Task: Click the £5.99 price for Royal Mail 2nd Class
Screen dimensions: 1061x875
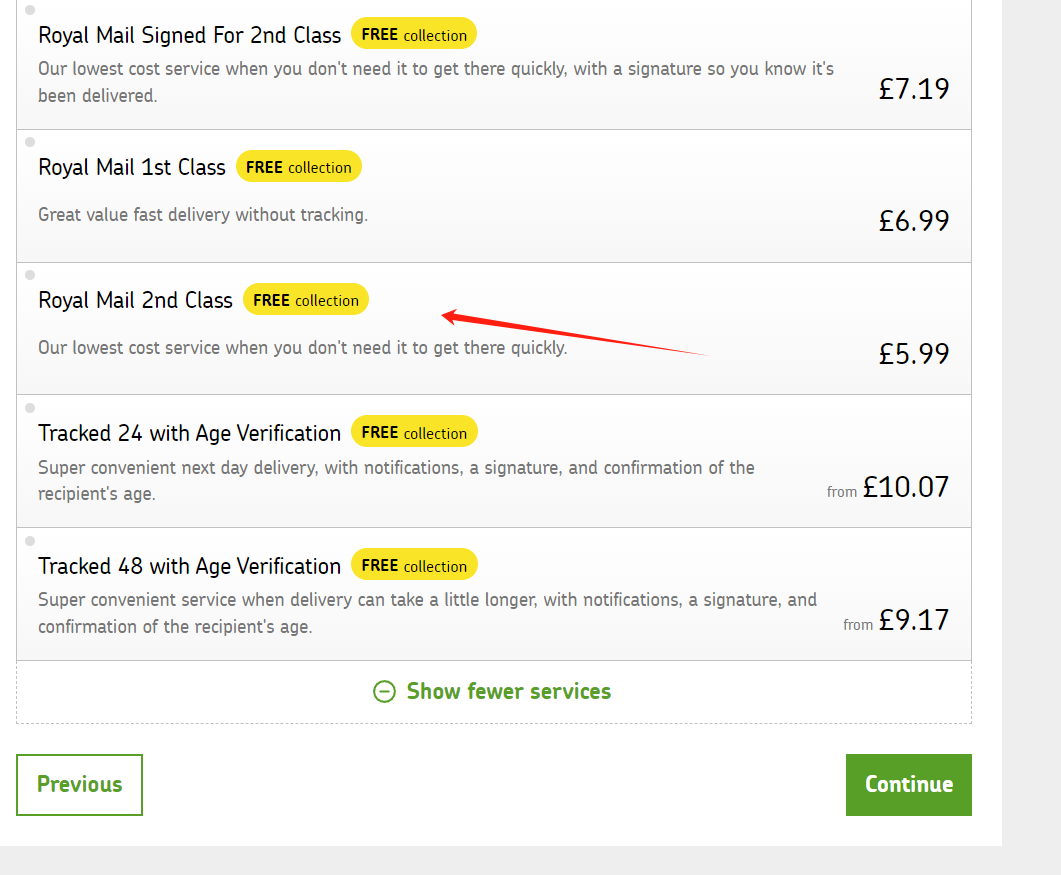Action: [913, 354]
